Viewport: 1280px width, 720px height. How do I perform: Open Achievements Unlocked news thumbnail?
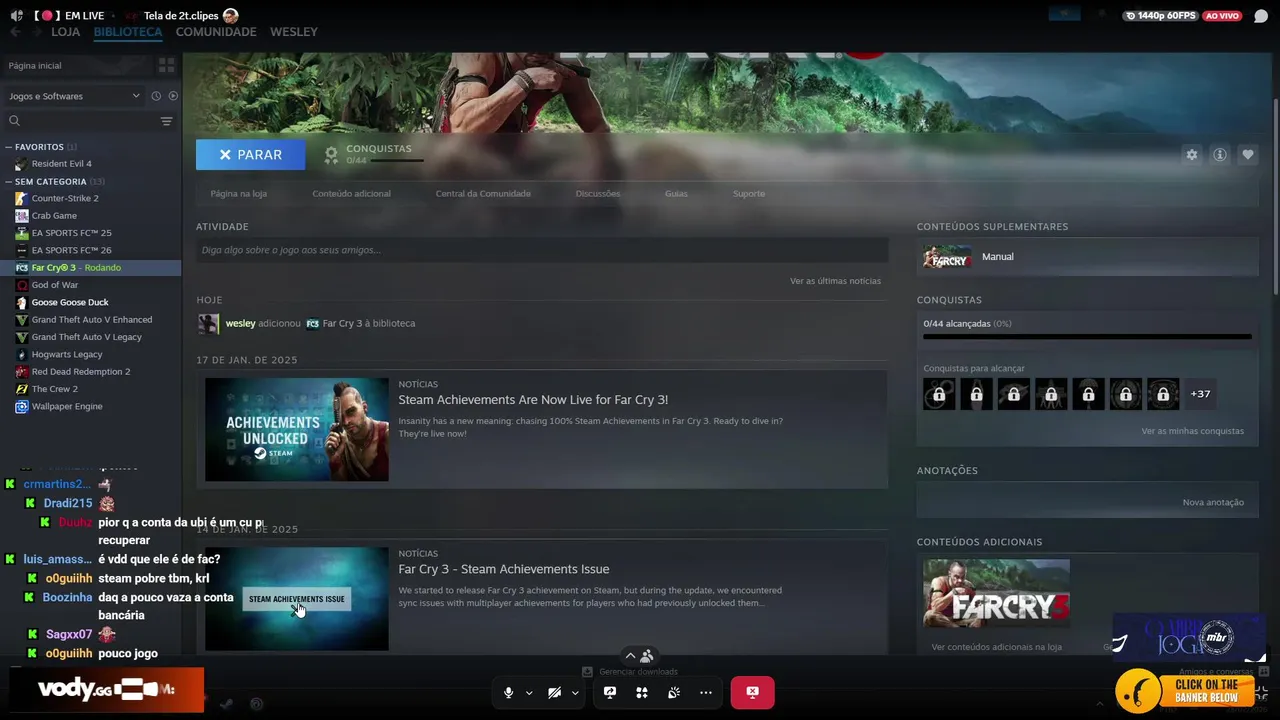(297, 429)
